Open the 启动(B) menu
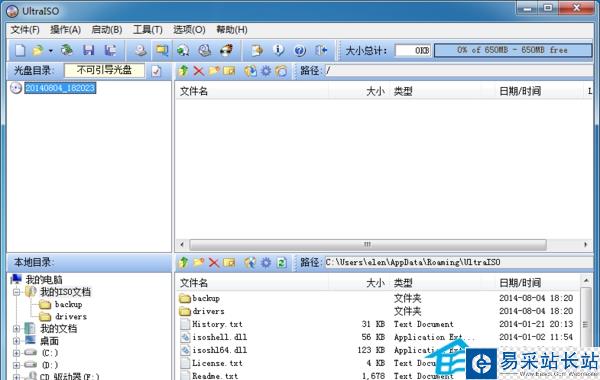This screenshot has width=600, height=380. coord(107,30)
